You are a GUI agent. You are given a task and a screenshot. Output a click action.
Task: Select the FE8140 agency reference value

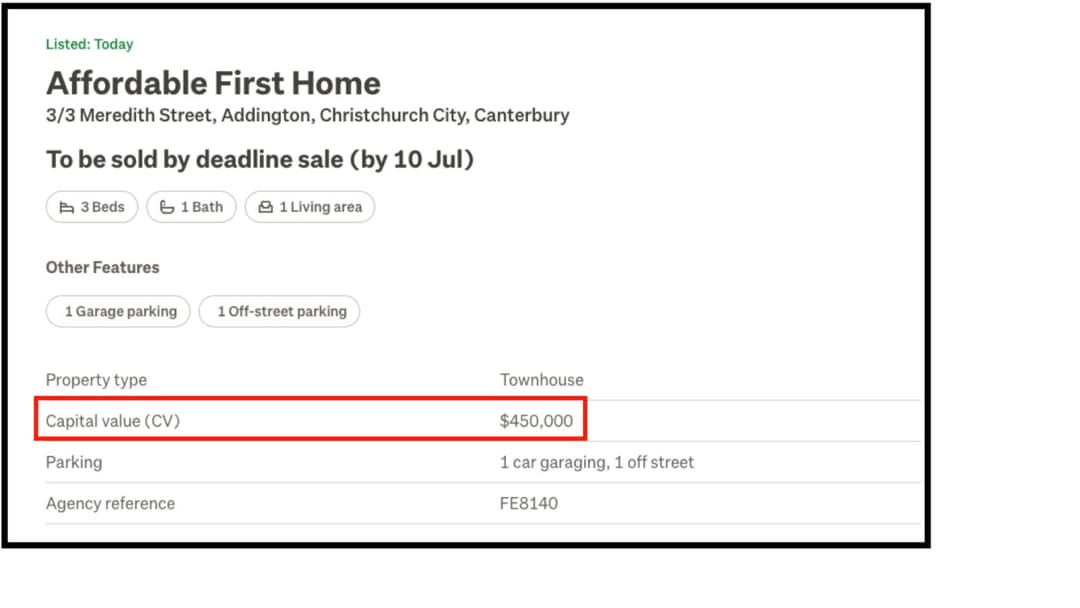(528, 503)
